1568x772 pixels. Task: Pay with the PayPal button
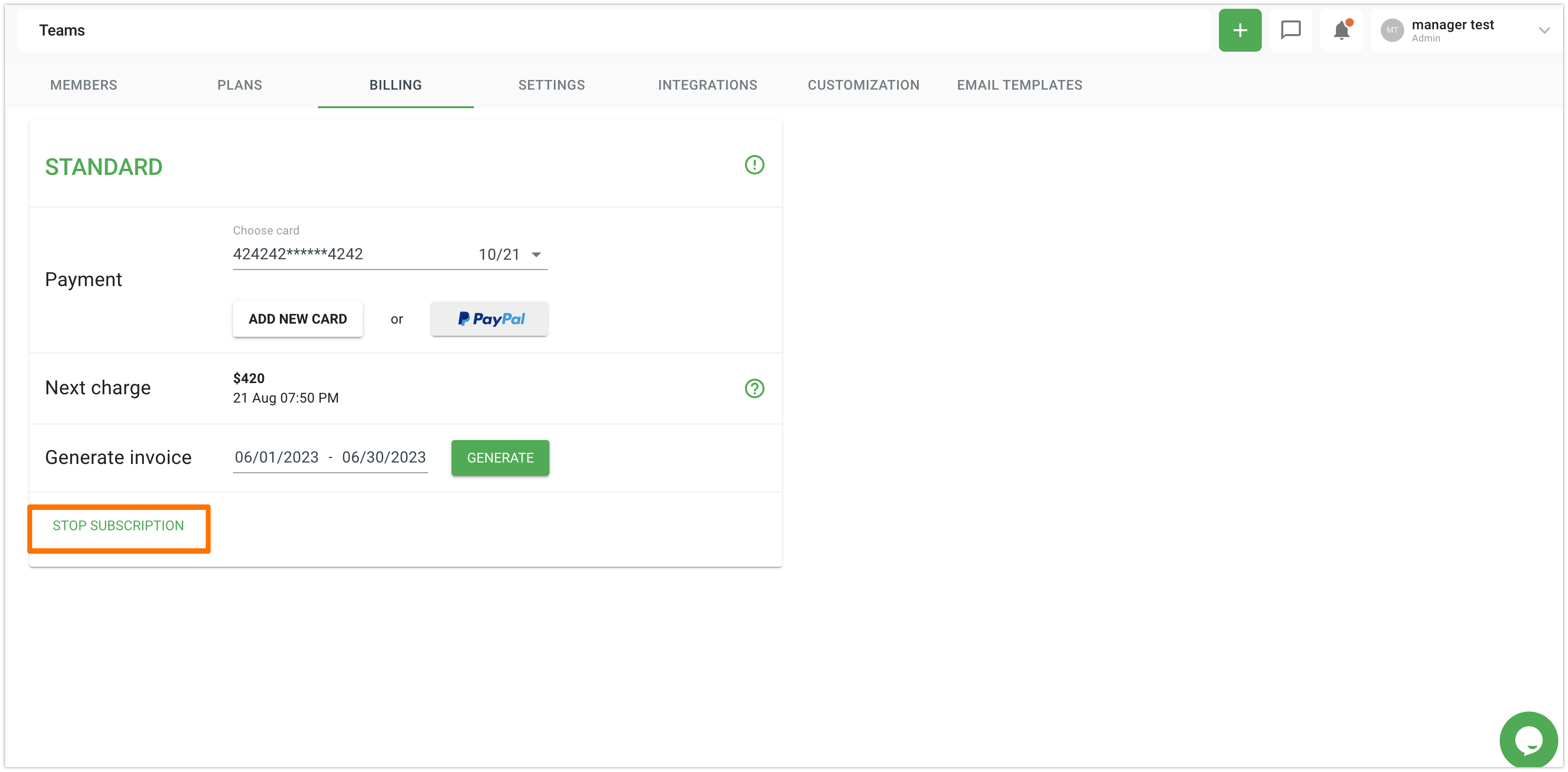tap(490, 319)
